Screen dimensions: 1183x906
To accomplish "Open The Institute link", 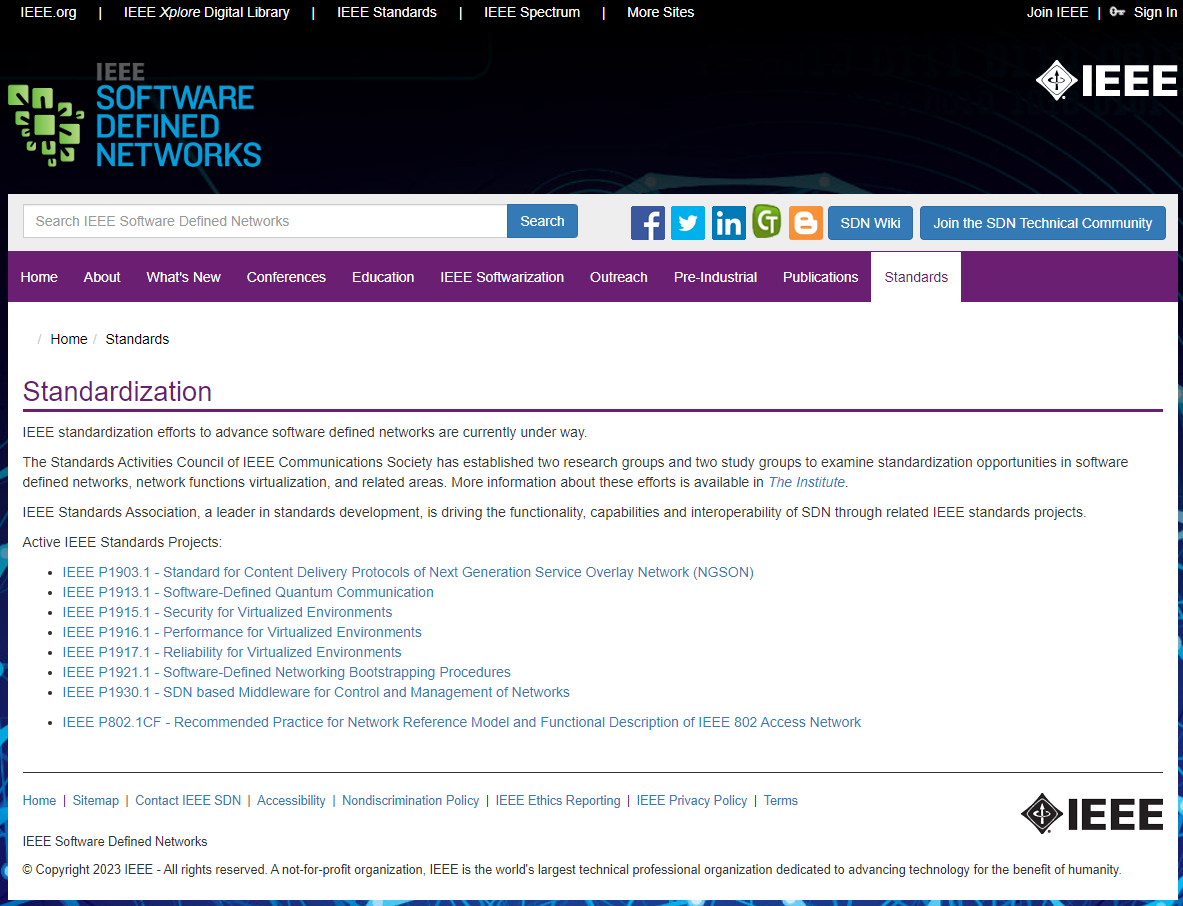I will (807, 482).
